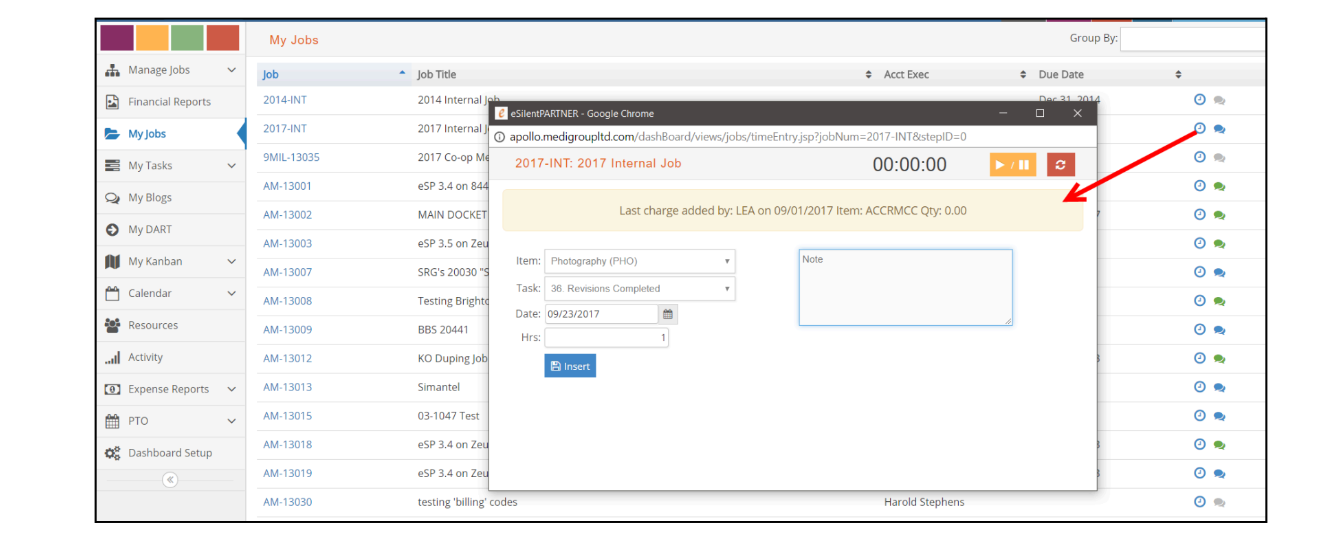1322x533 pixels.
Task: Click clock icon in AM-13018 row
Action: 1200,444
